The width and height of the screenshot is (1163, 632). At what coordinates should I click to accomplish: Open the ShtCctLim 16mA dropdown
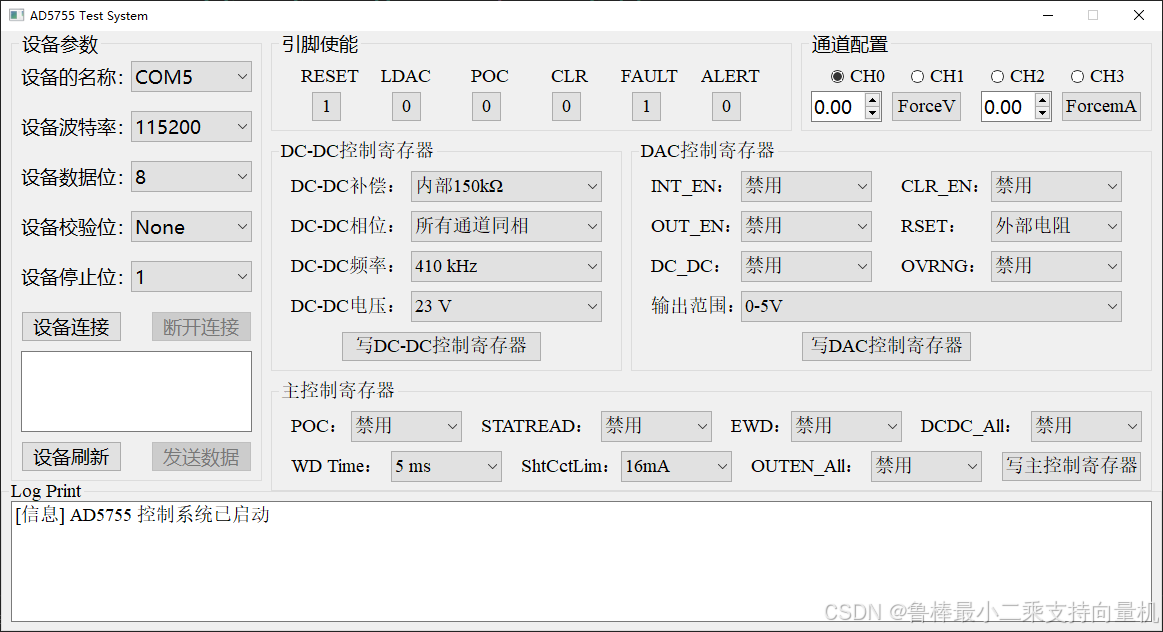(676, 467)
